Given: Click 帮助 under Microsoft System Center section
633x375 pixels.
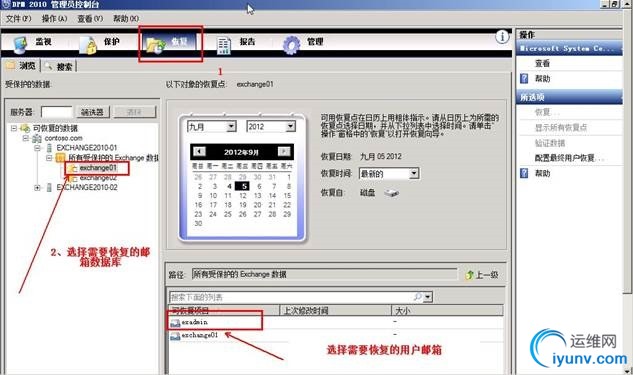Looking at the screenshot, I should 542,79.
